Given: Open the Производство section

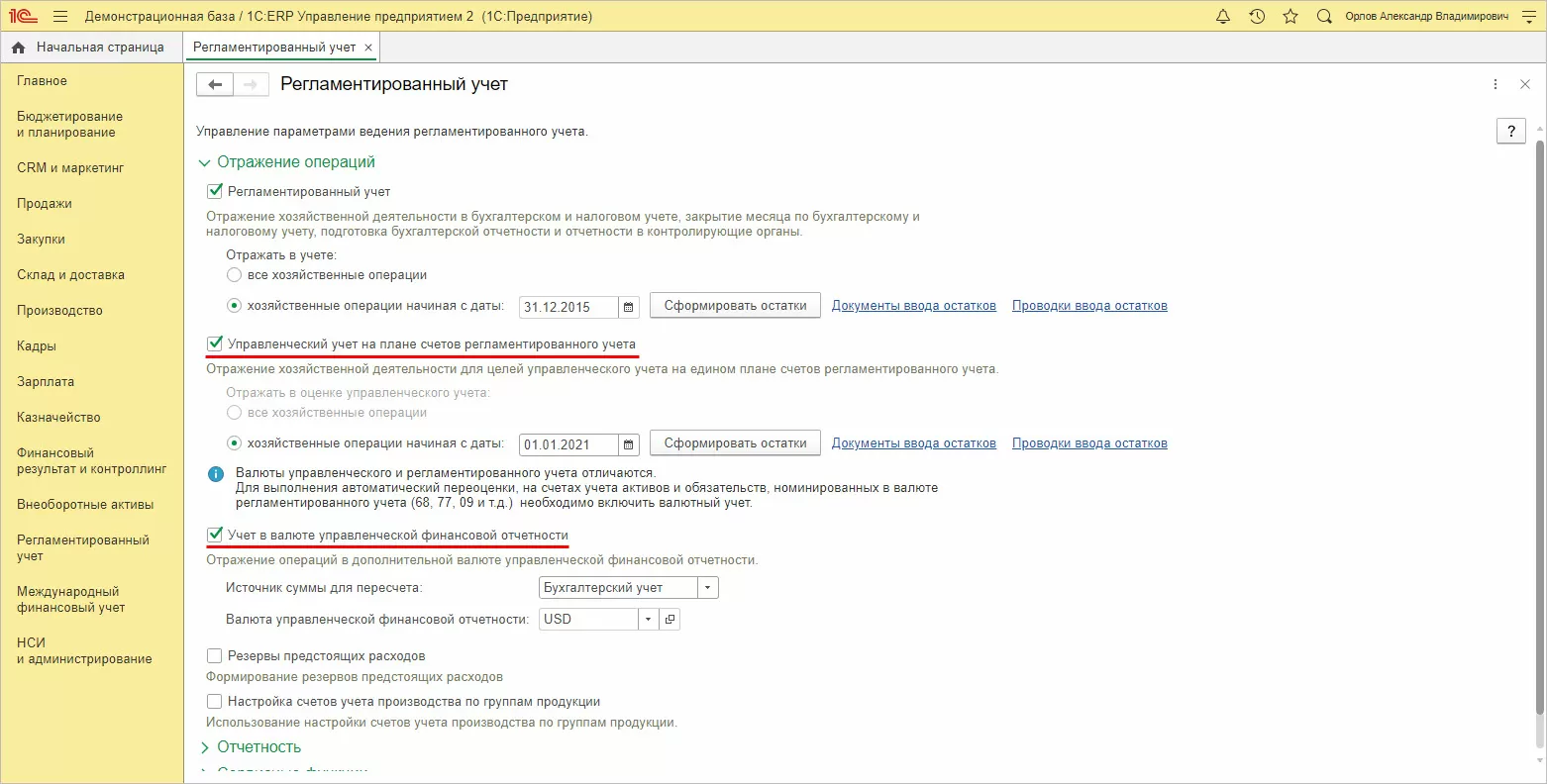Looking at the screenshot, I should (59, 311).
